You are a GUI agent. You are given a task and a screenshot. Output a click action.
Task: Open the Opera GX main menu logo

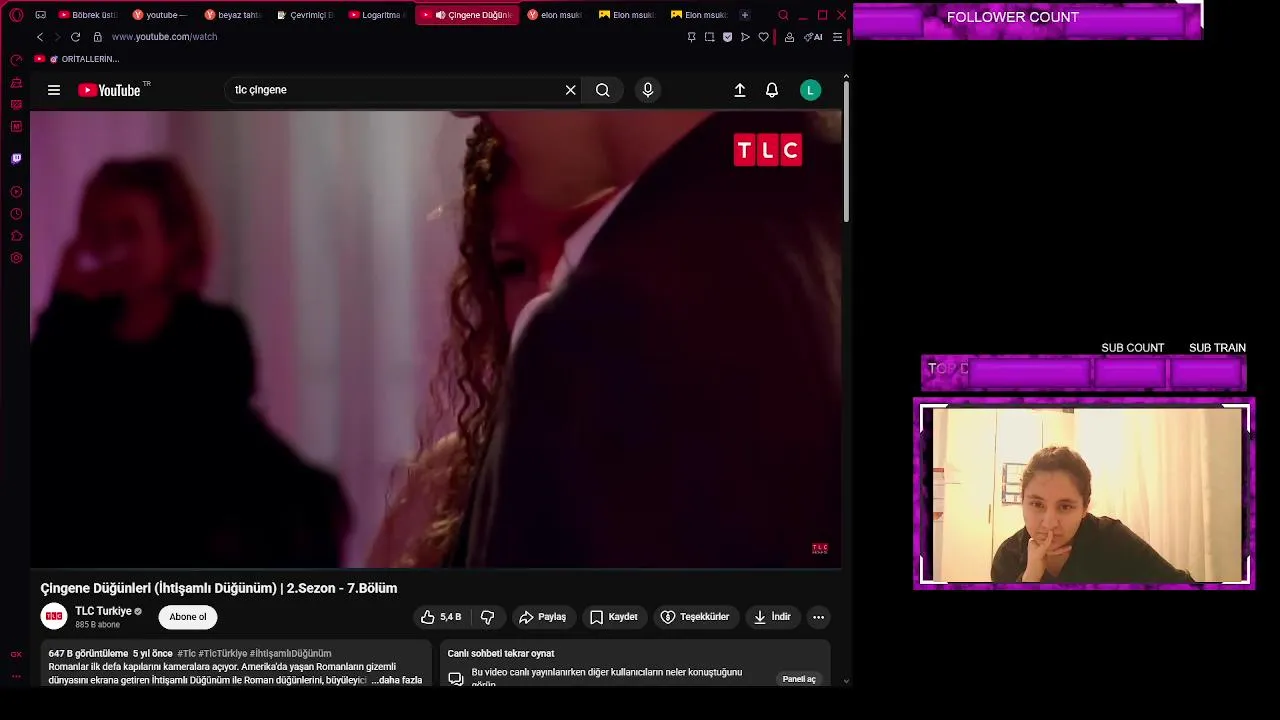coord(16,15)
